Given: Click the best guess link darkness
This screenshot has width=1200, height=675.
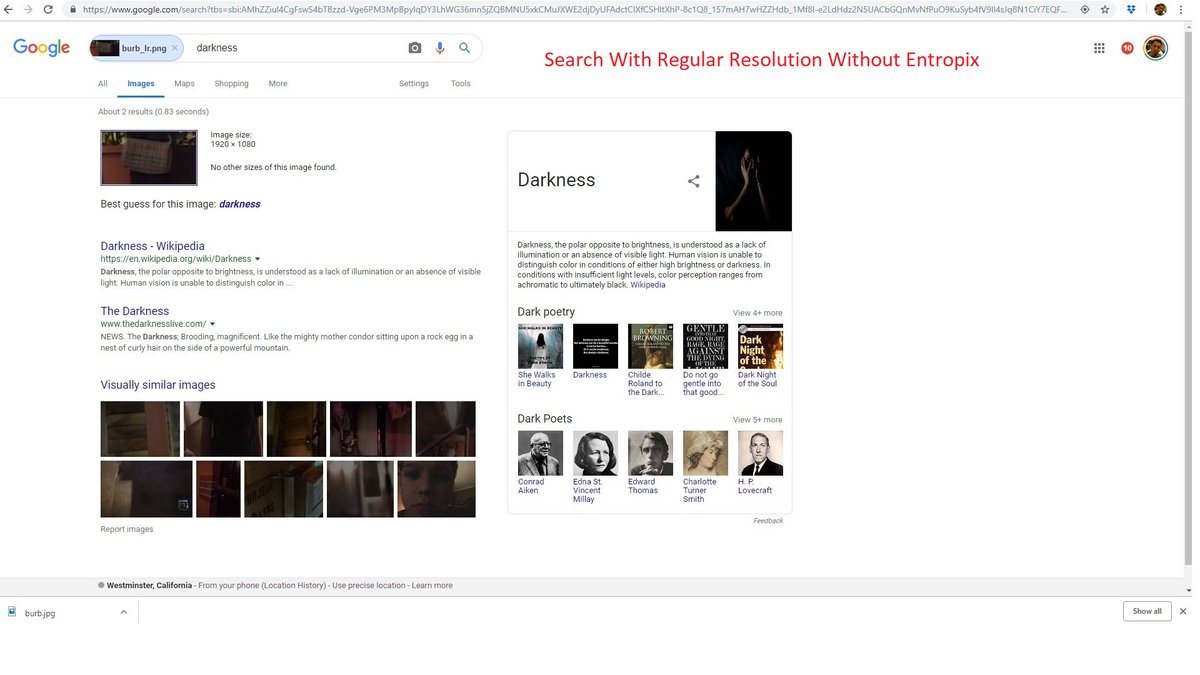Looking at the screenshot, I should [x=240, y=204].
